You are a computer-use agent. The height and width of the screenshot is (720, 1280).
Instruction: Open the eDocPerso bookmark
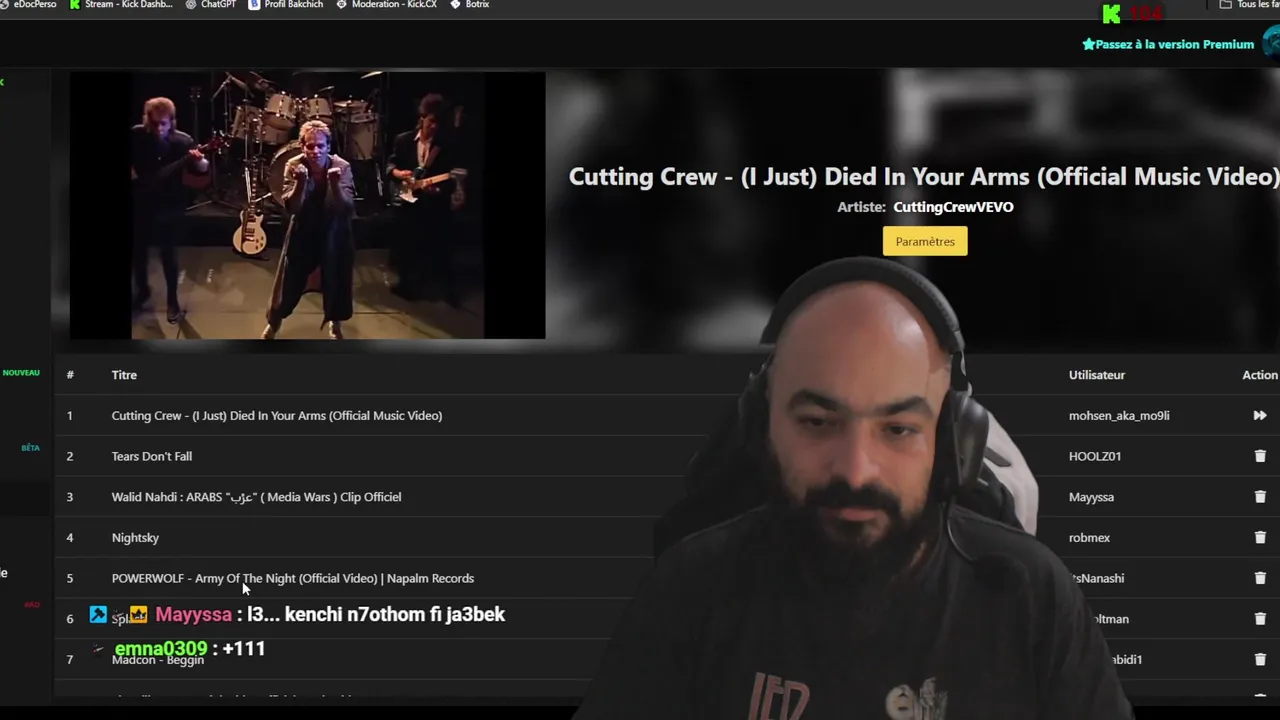28,4
